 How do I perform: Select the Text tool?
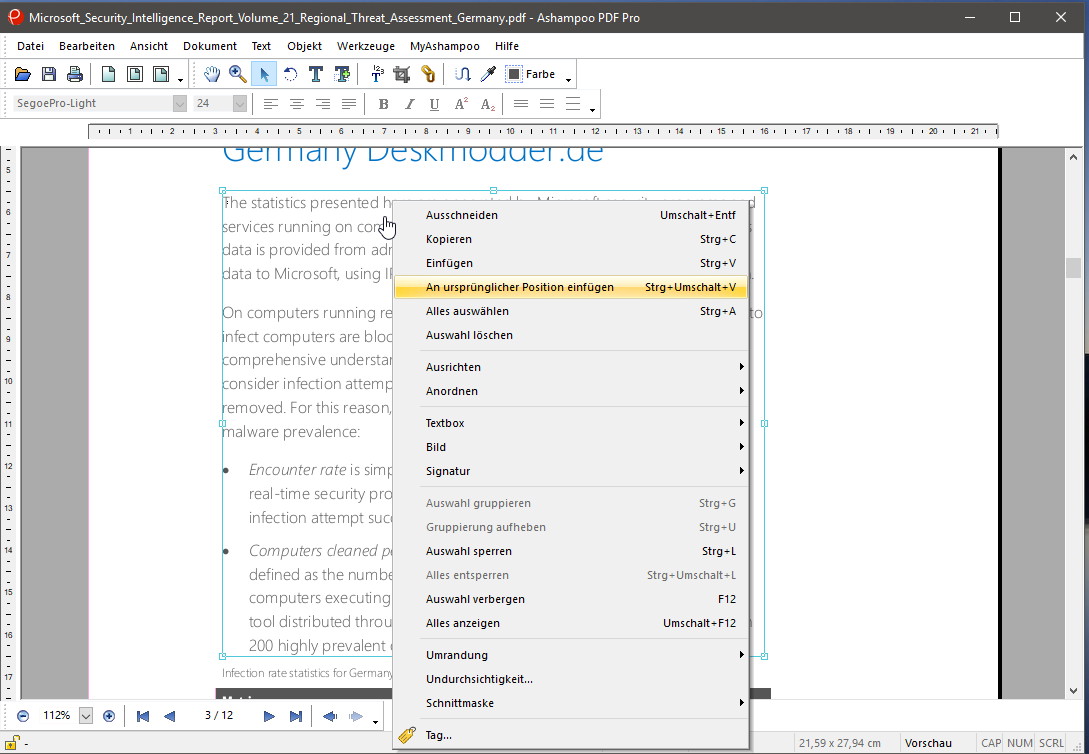coord(316,74)
